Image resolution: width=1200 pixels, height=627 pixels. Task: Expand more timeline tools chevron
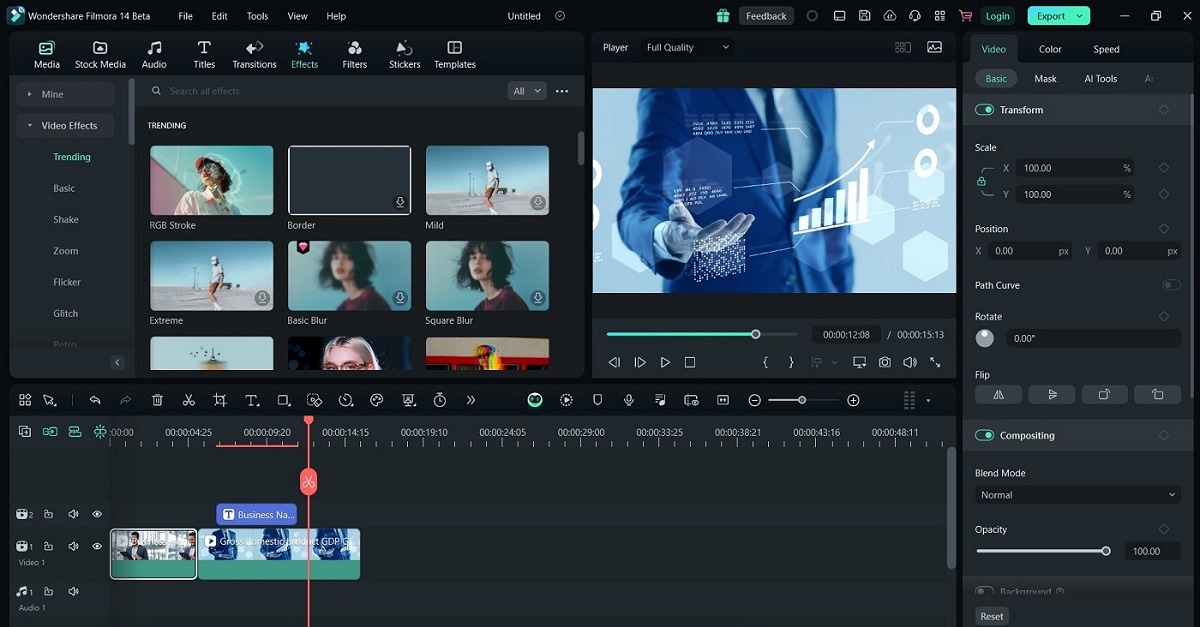(471, 400)
